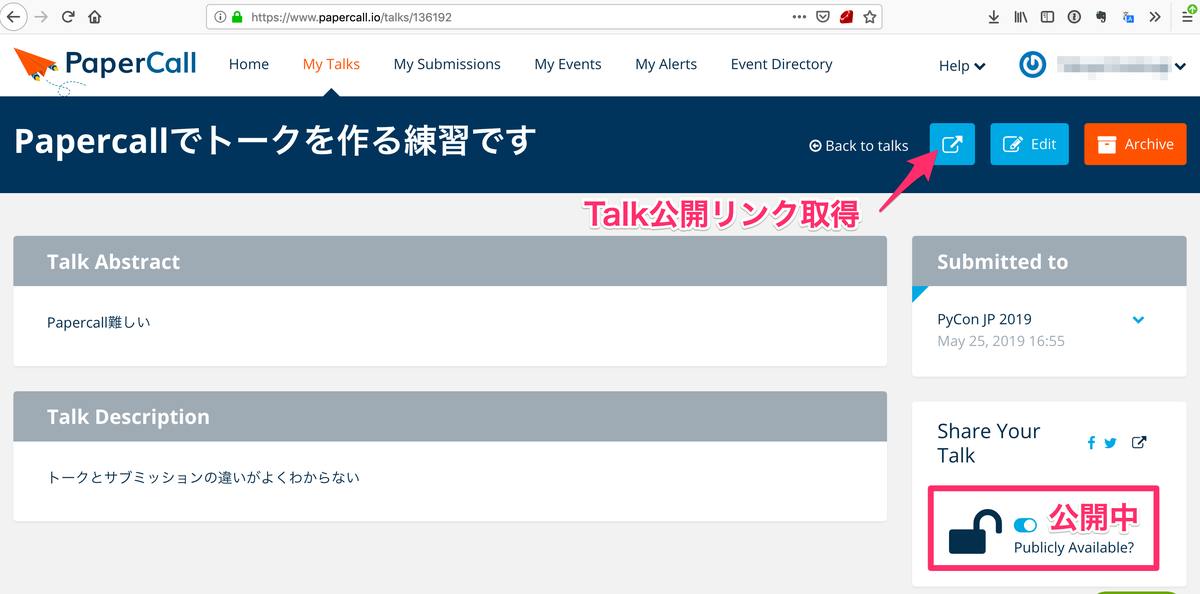Open the Firefox library icon
This screenshot has width=1200, height=594.
tap(1021, 17)
